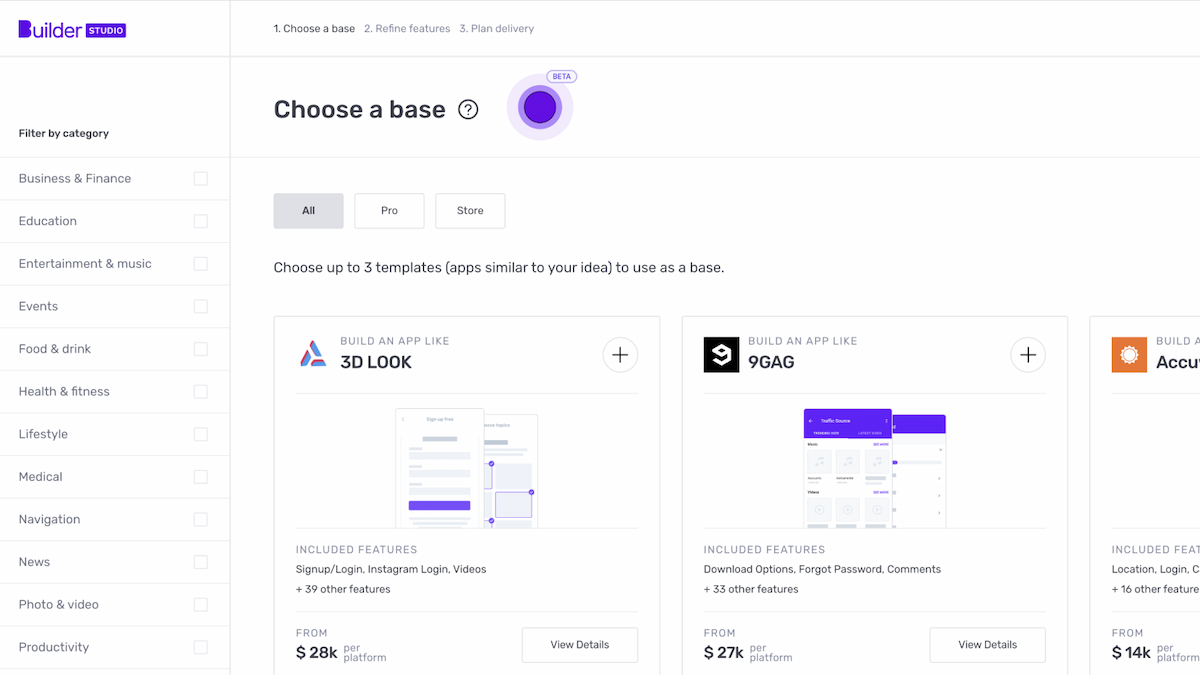Click the '$ 14k' price text

tap(1132, 653)
